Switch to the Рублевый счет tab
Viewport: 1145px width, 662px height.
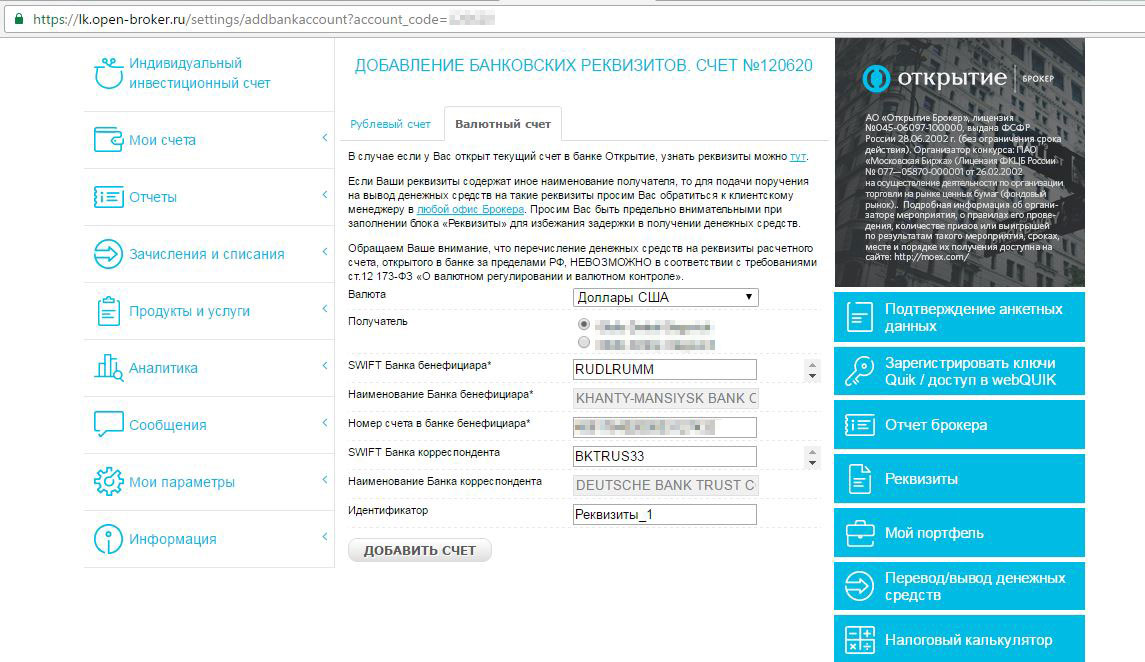[x=390, y=124]
